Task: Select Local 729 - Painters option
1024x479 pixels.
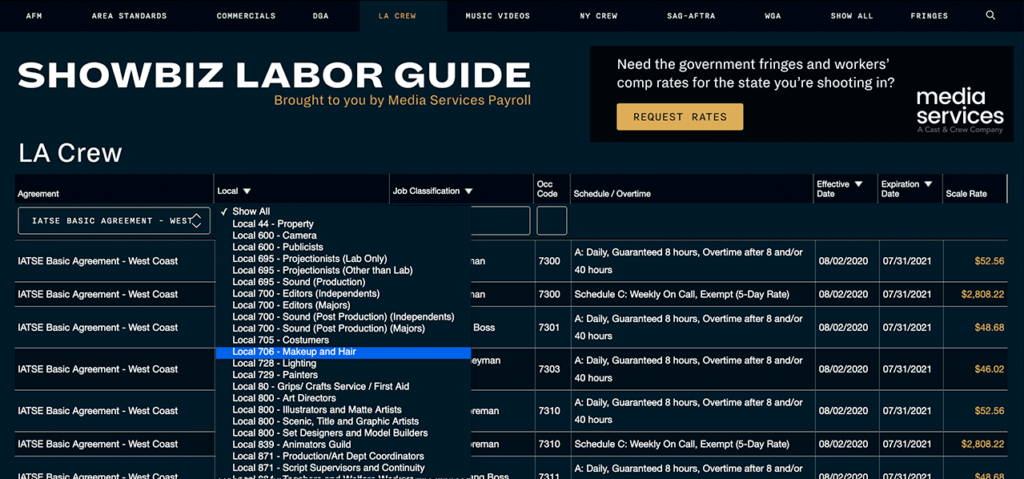Action: 343,374
